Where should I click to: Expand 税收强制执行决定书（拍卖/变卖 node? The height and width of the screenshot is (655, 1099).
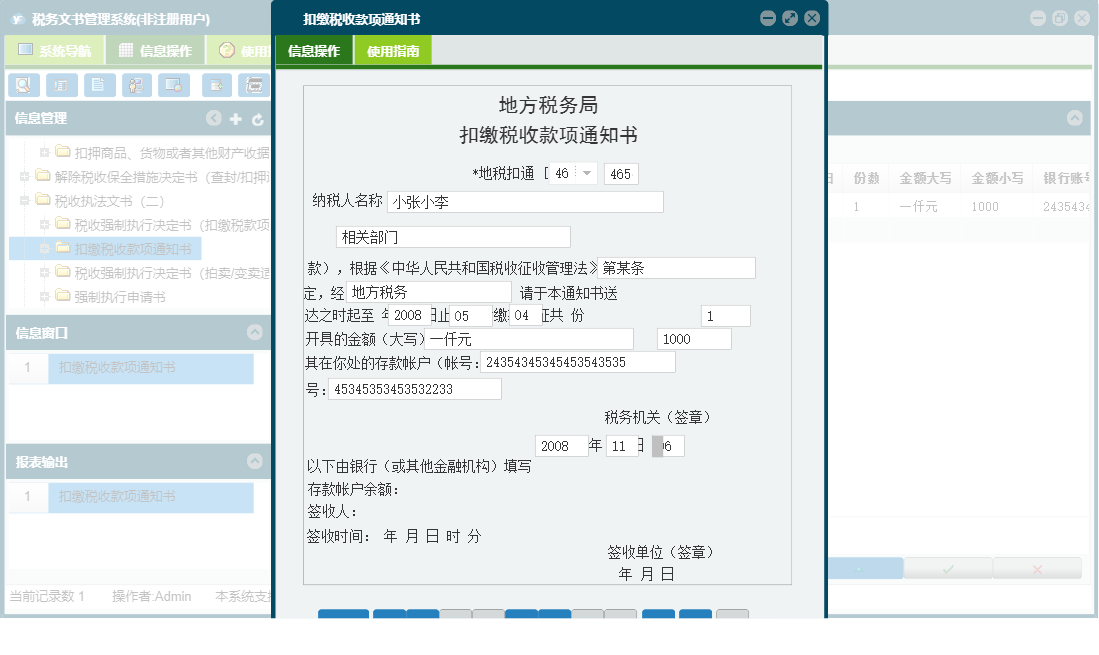[44, 273]
